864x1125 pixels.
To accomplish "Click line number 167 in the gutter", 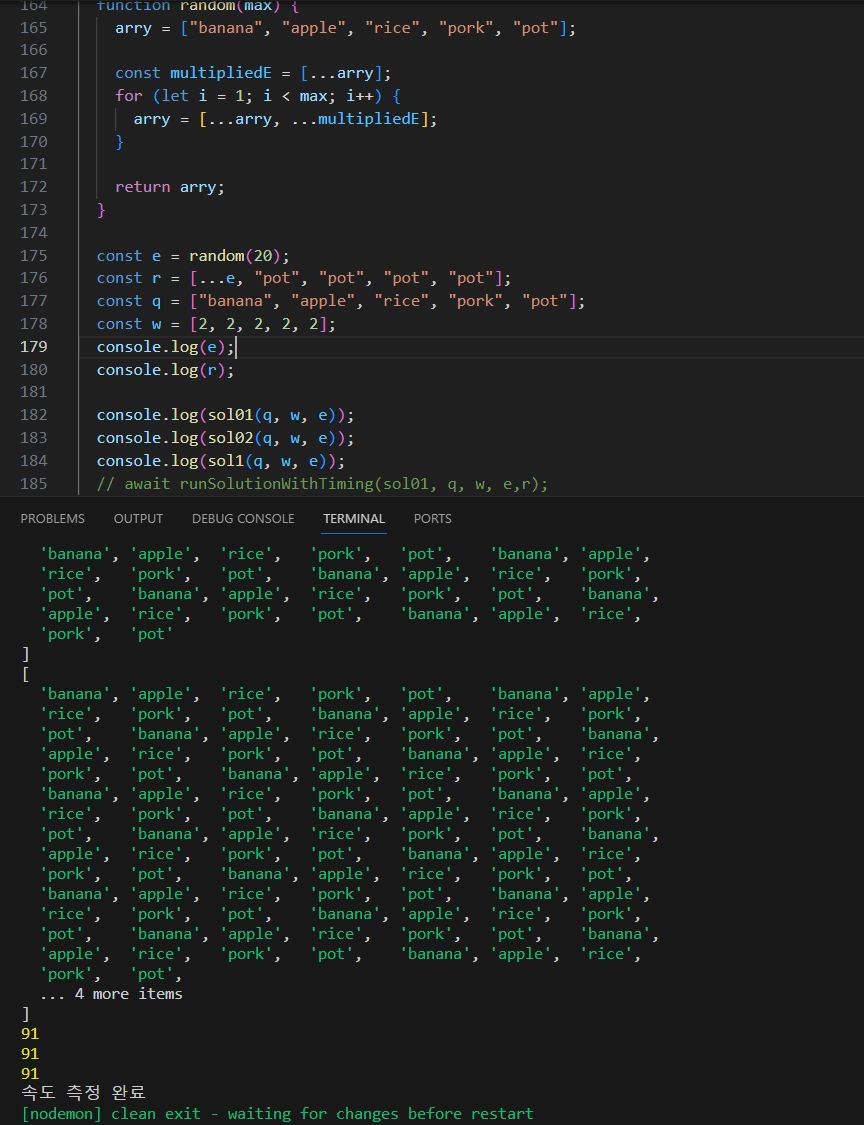I will coord(34,72).
